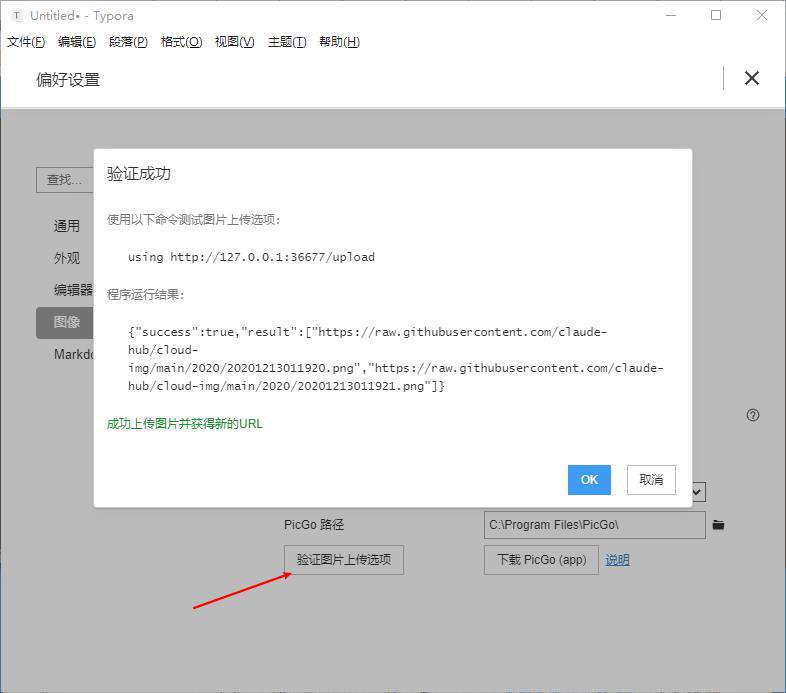Select the 外观 preferences category
The image size is (786, 693).
tap(67, 258)
